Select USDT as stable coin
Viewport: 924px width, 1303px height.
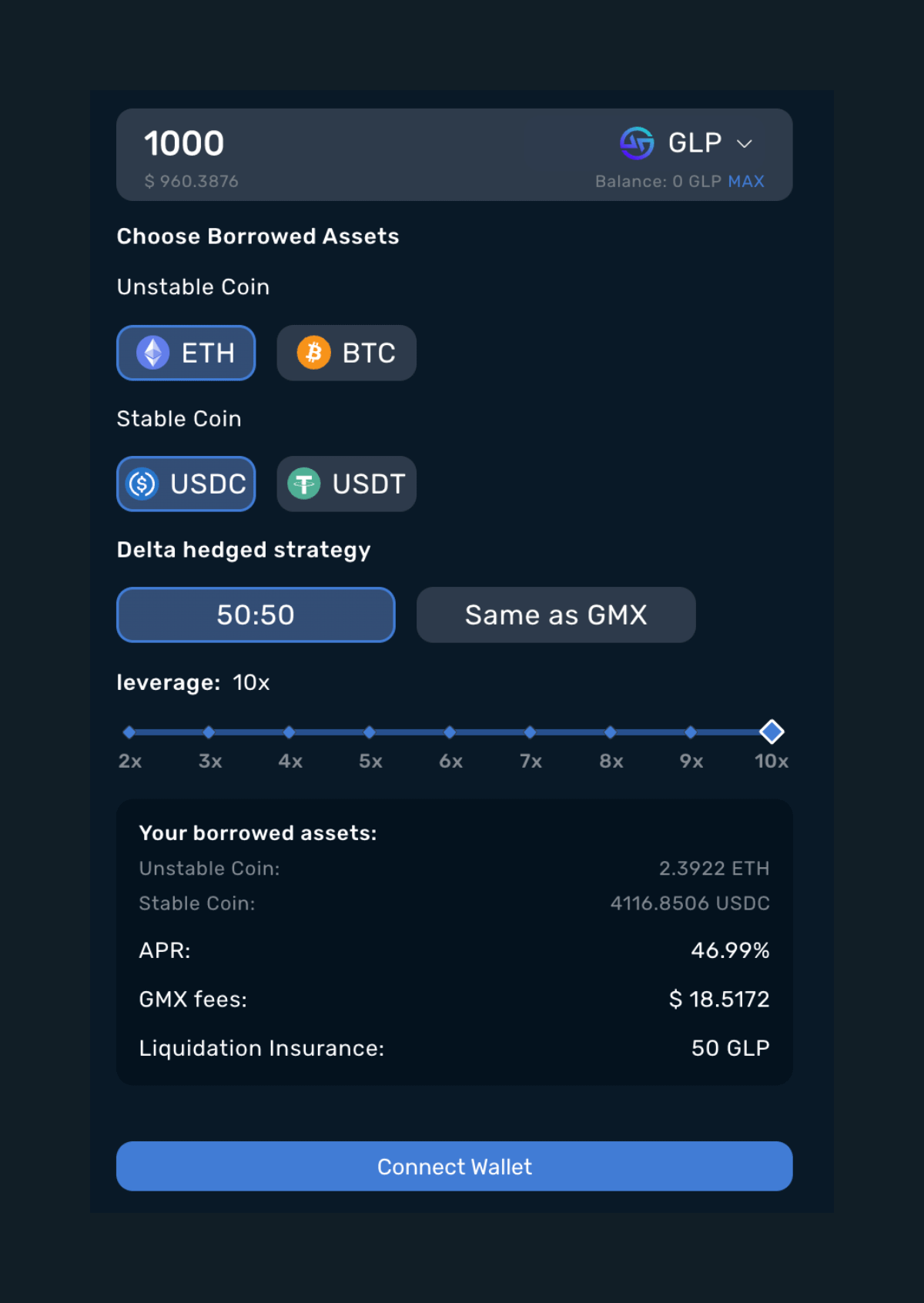(x=346, y=484)
